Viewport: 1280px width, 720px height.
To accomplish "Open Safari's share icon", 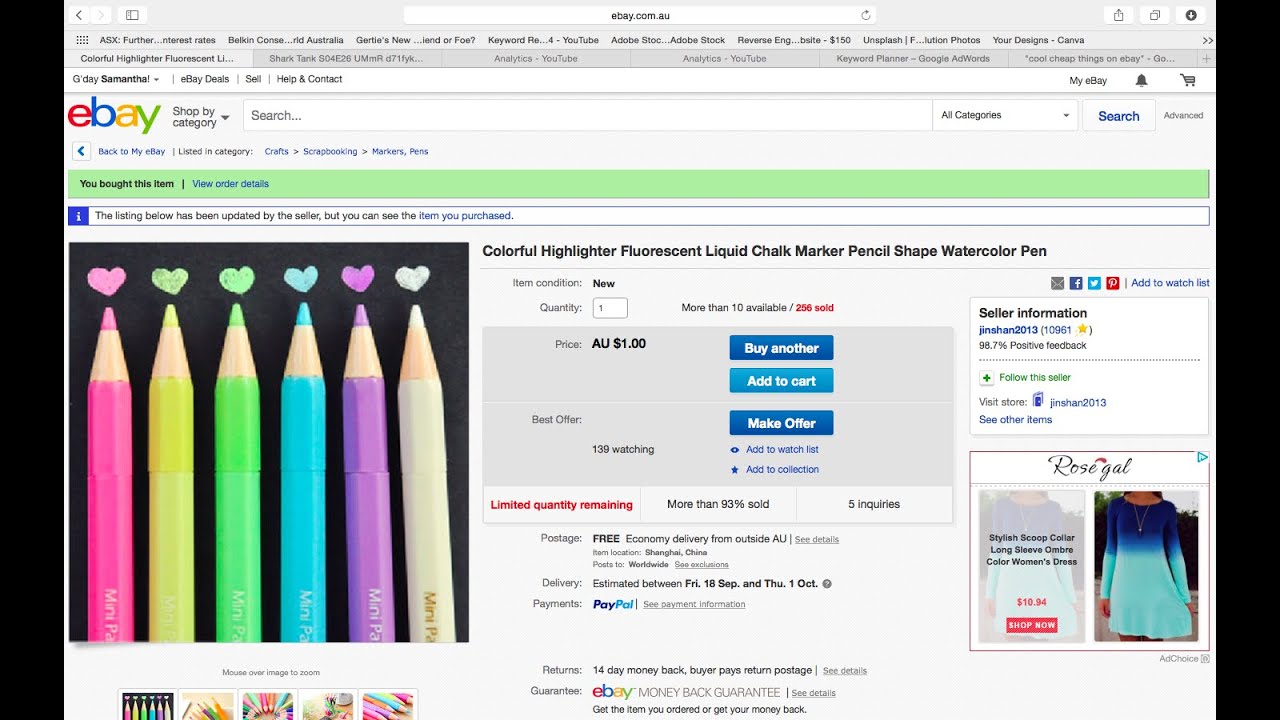I will coord(1119,15).
